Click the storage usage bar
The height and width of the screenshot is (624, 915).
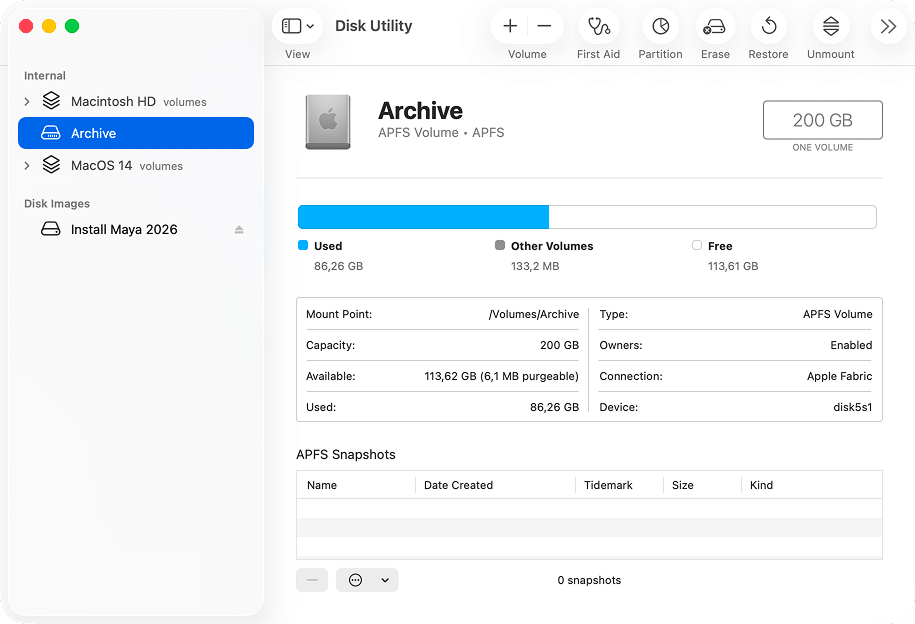[x=586, y=216]
